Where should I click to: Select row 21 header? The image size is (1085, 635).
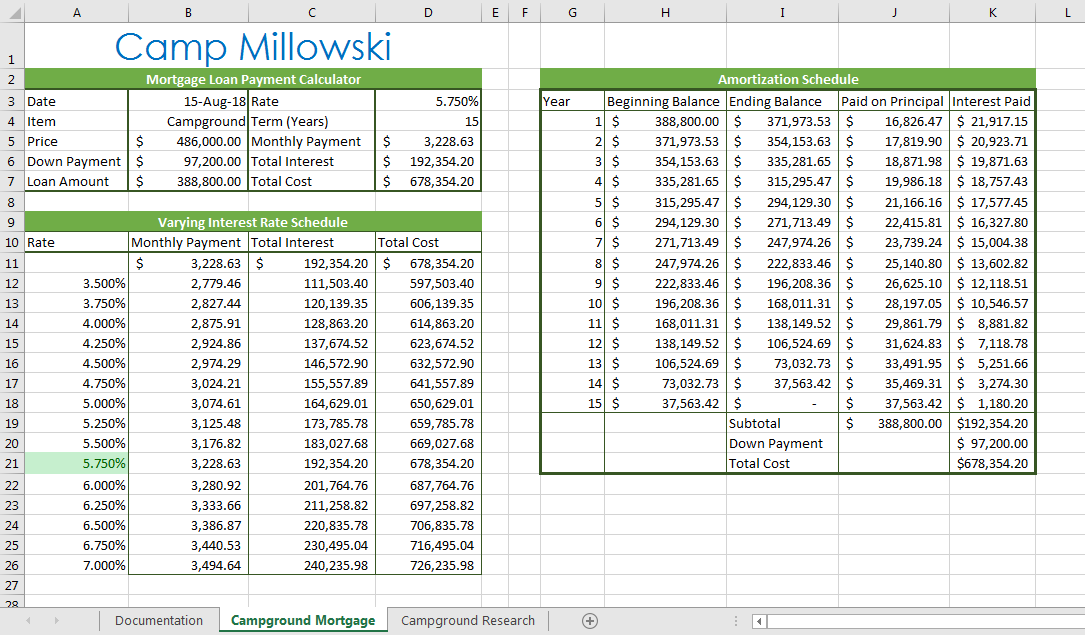[11, 464]
